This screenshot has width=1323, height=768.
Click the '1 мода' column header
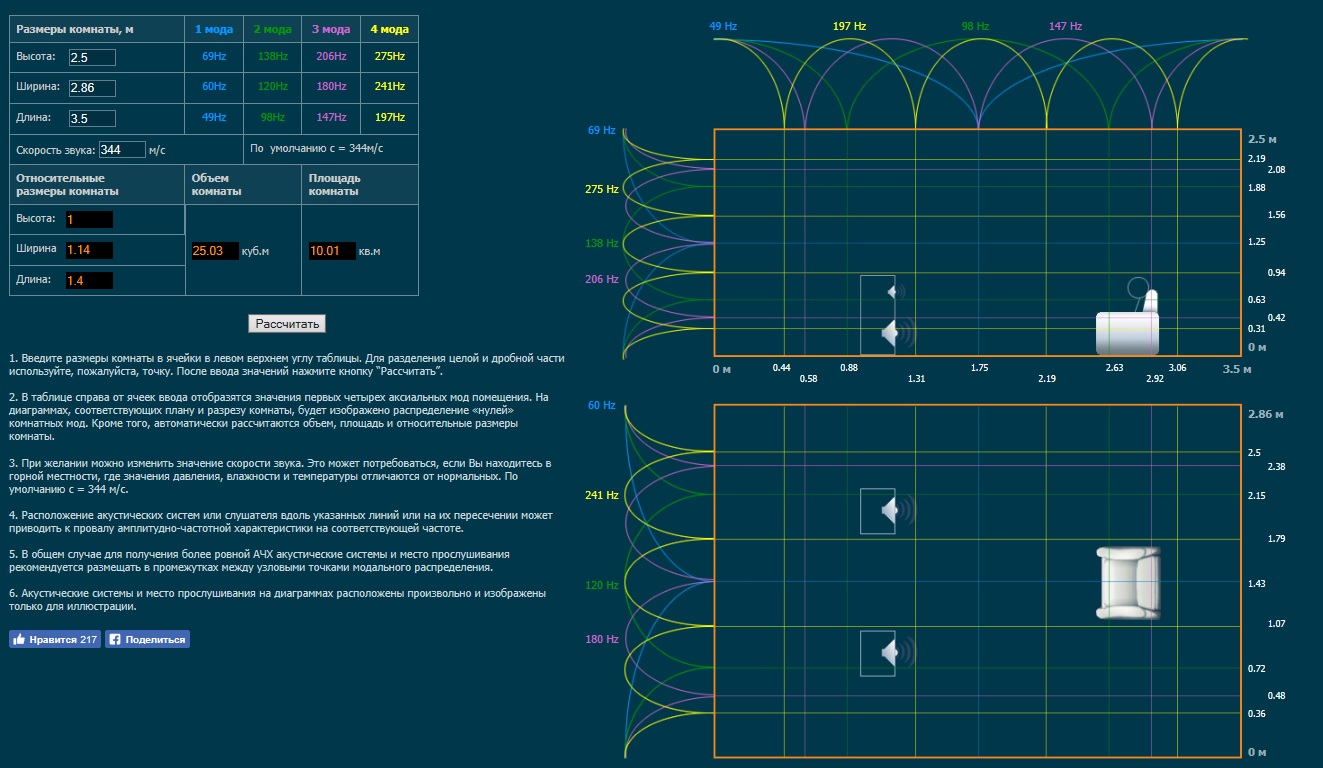point(214,29)
